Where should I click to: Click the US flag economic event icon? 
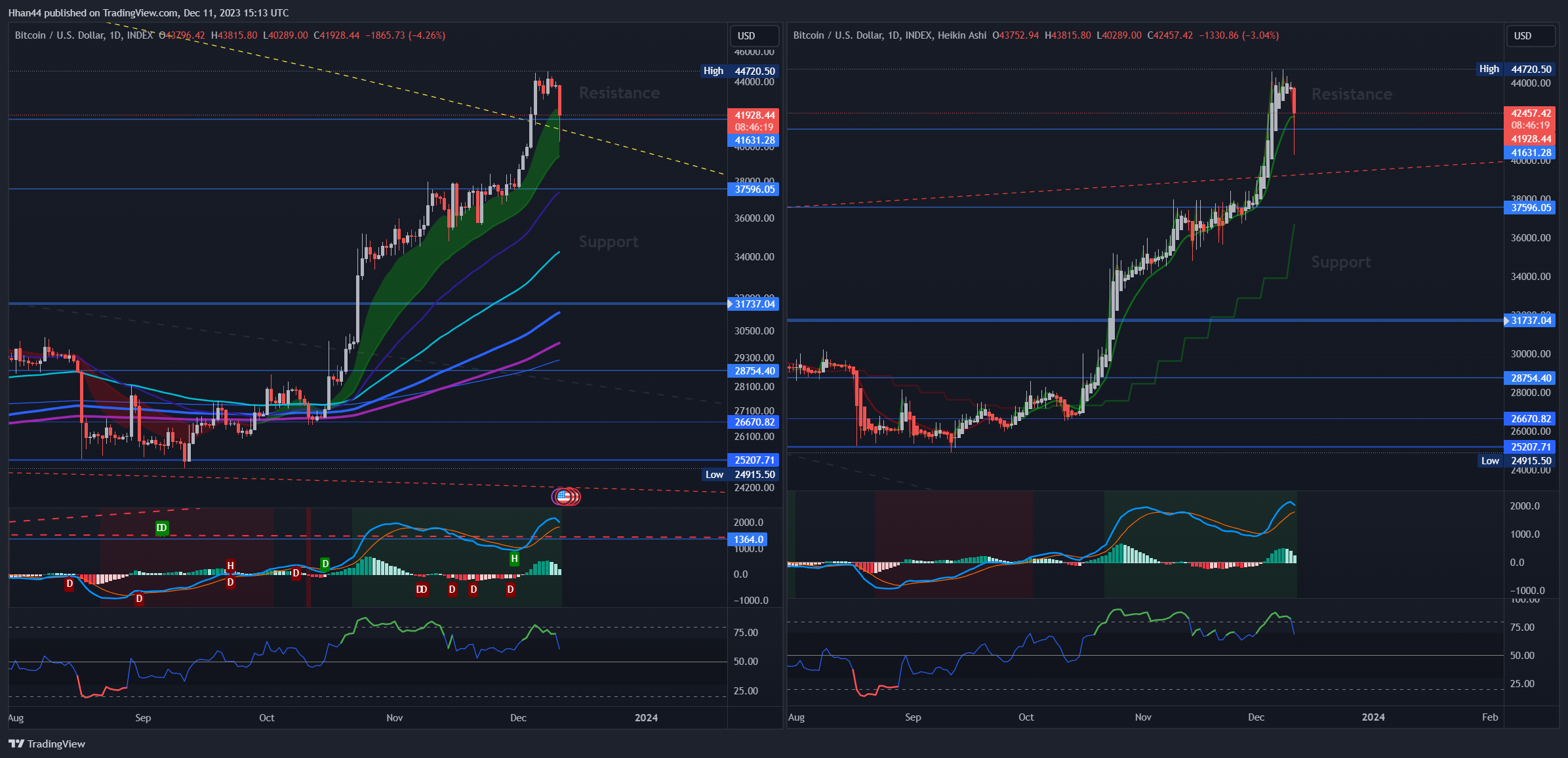point(565,497)
